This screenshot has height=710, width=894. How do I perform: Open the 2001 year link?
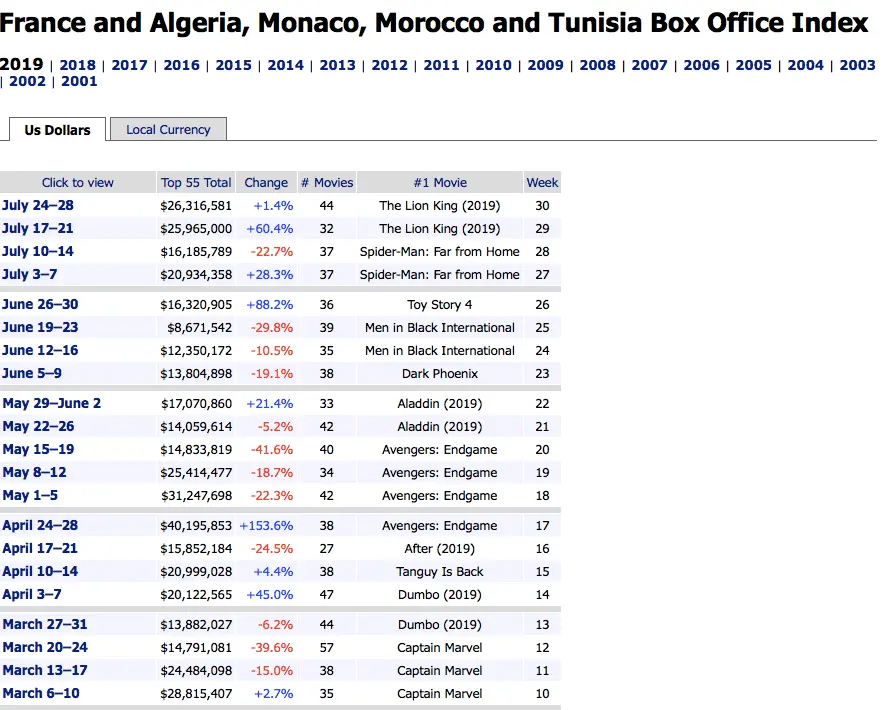tap(79, 82)
